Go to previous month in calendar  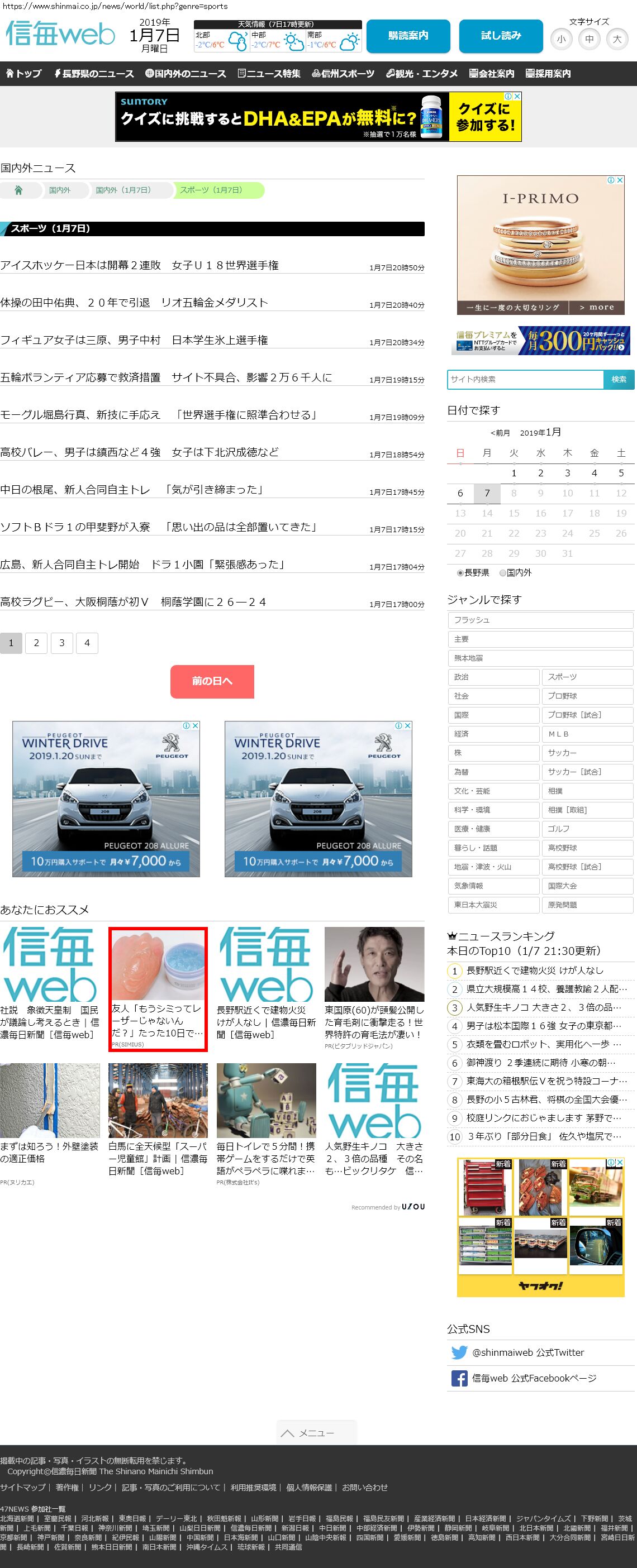(x=500, y=433)
